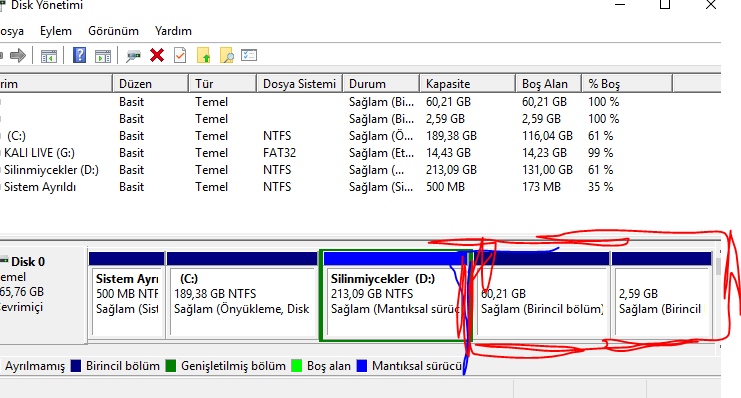This screenshot has width=741, height=398.
Task: Click the yellow folder with green arrow icon
Action: click(x=203, y=55)
